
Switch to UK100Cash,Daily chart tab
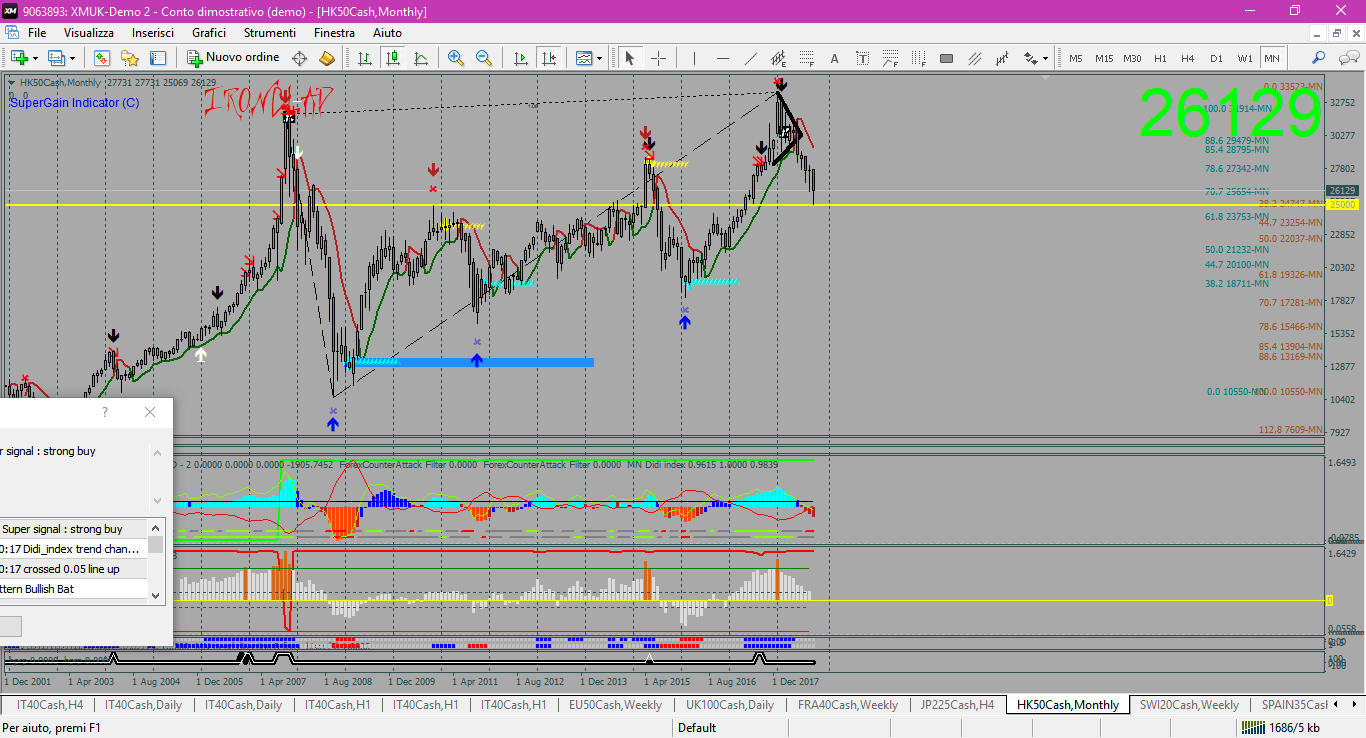click(729, 704)
